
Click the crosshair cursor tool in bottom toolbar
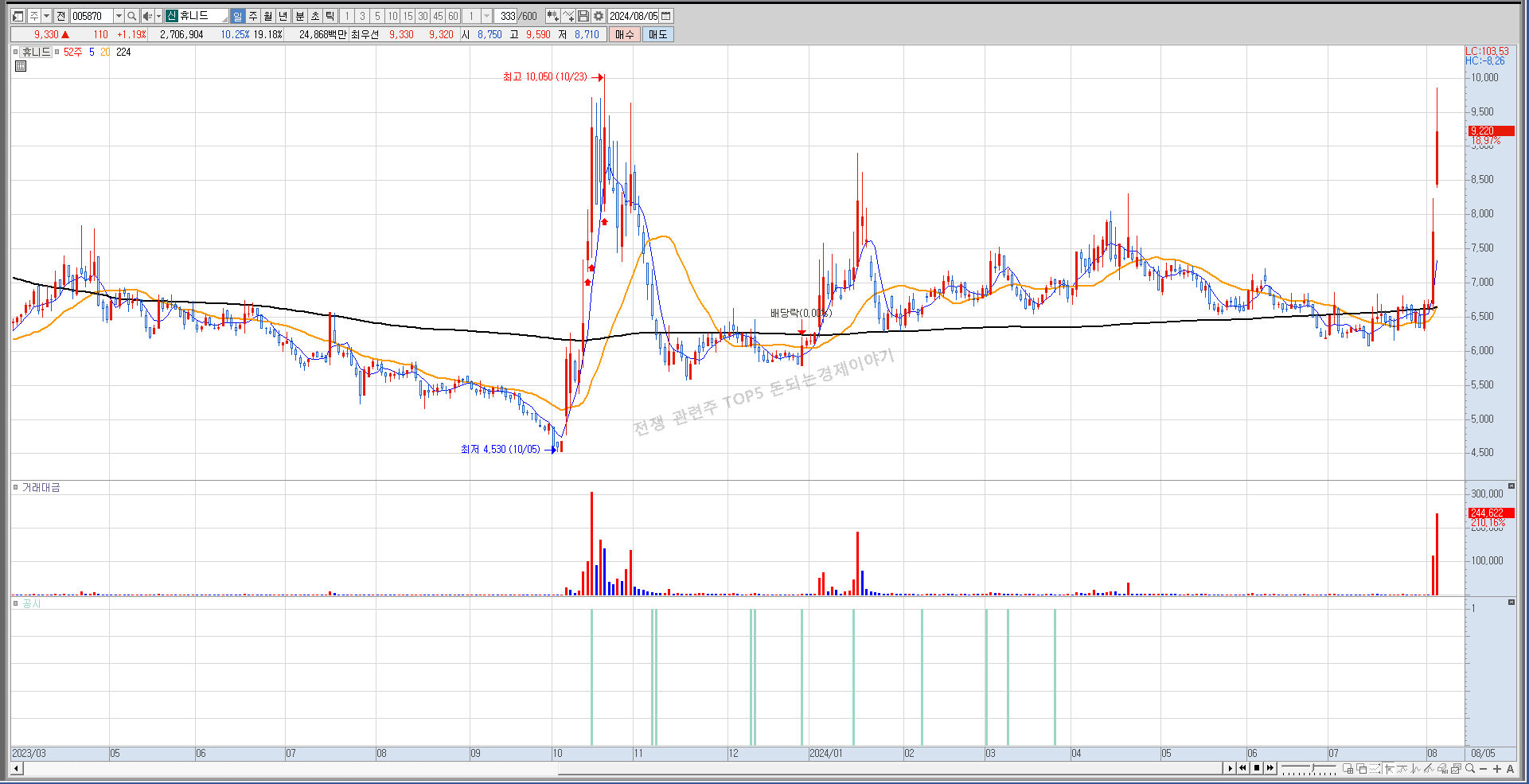pyautogui.click(x=1389, y=768)
